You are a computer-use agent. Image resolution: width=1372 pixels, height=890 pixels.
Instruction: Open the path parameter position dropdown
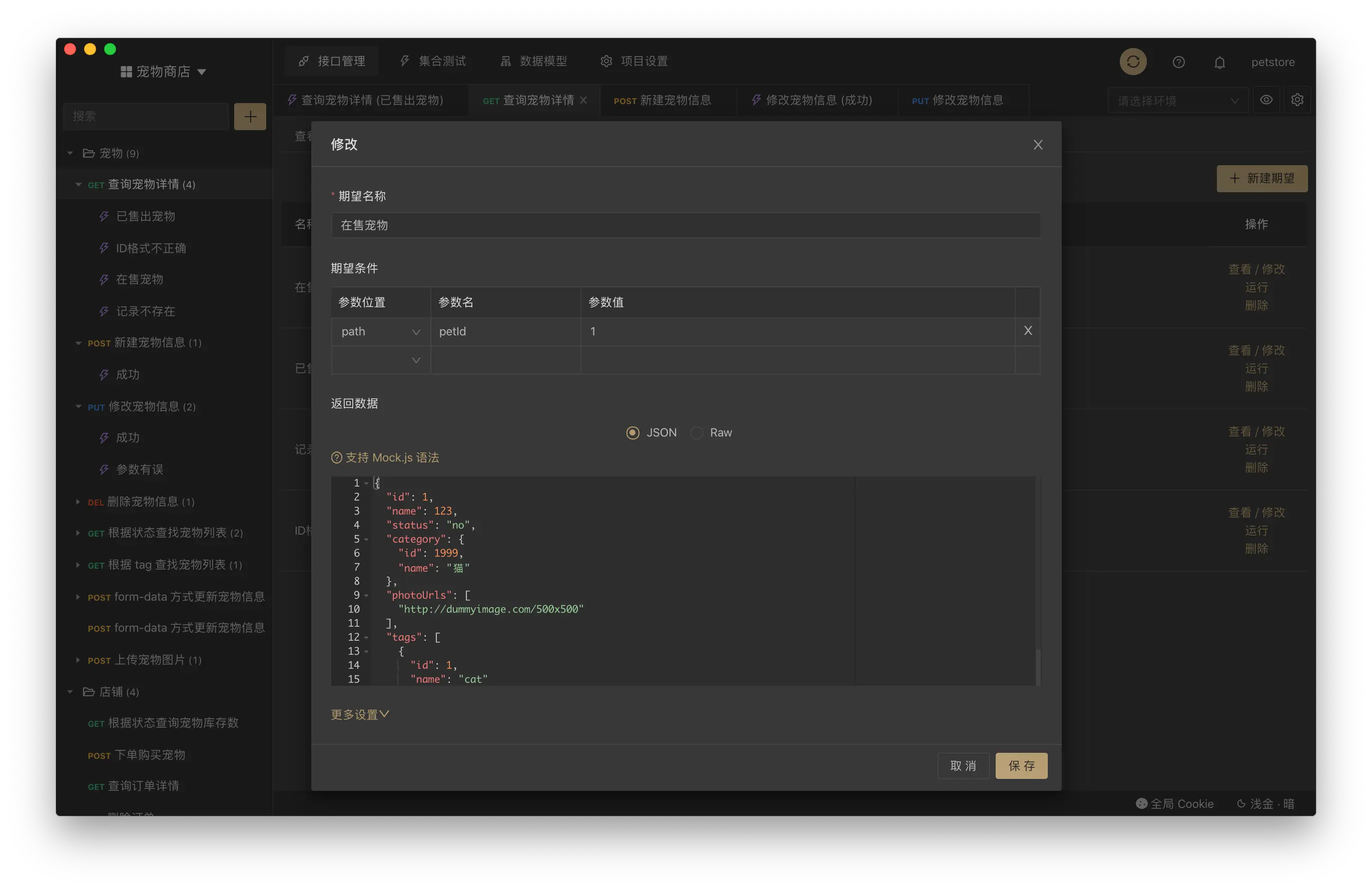pos(380,332)
